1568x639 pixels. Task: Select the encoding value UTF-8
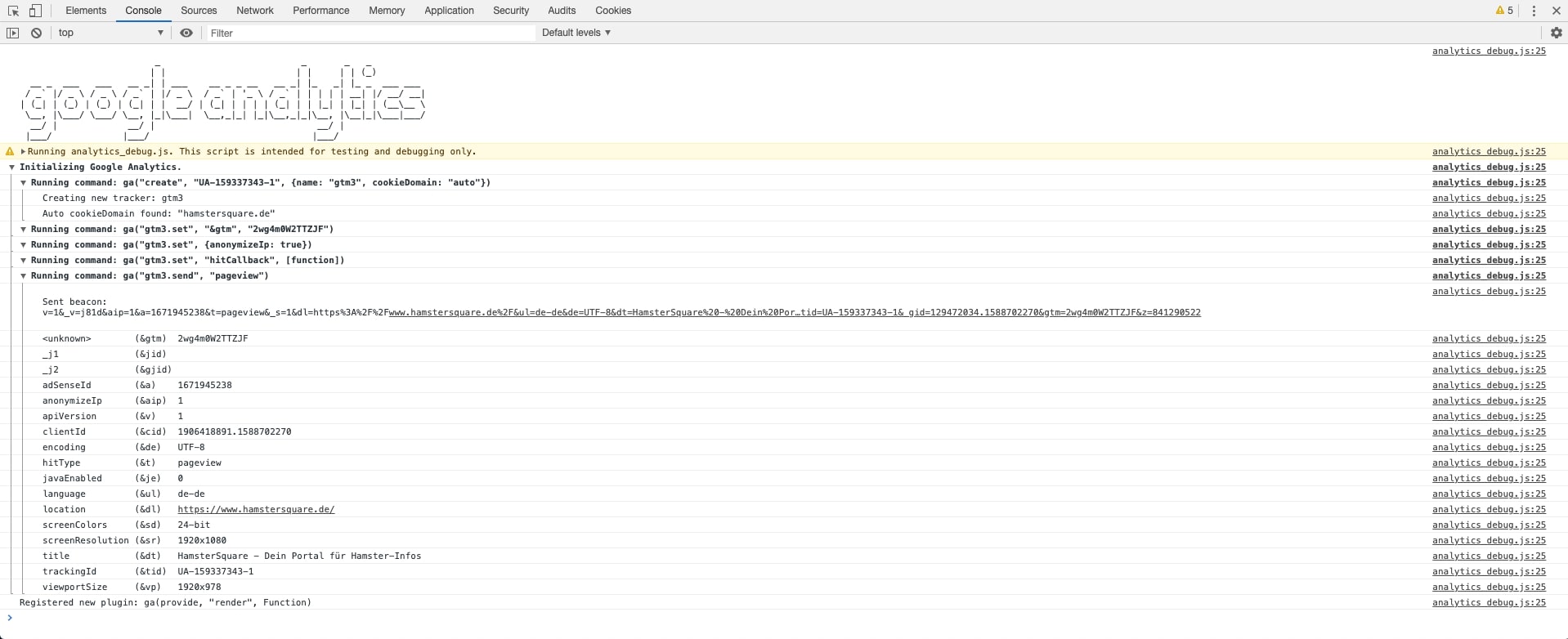pos(191,448)
